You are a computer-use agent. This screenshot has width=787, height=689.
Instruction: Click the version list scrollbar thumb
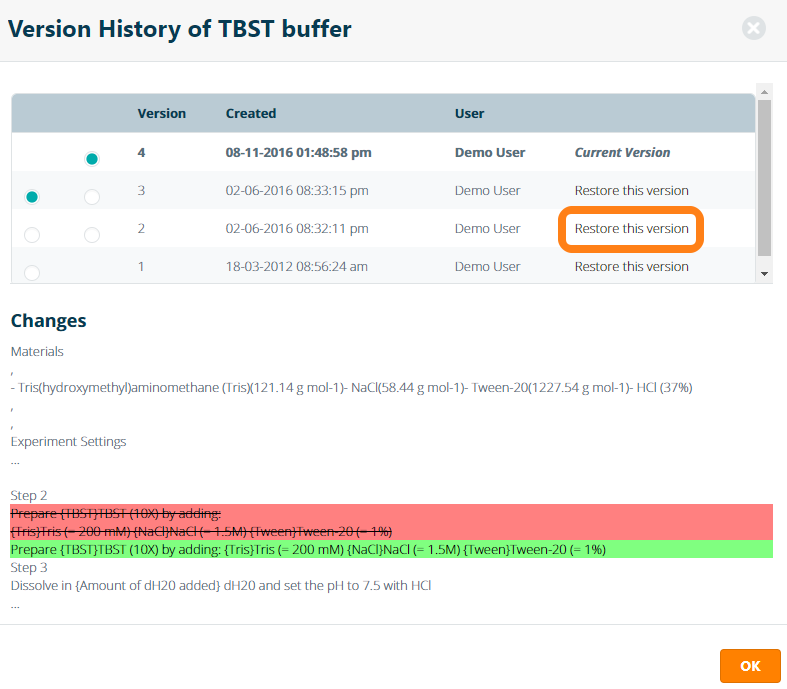click(764, 175)
